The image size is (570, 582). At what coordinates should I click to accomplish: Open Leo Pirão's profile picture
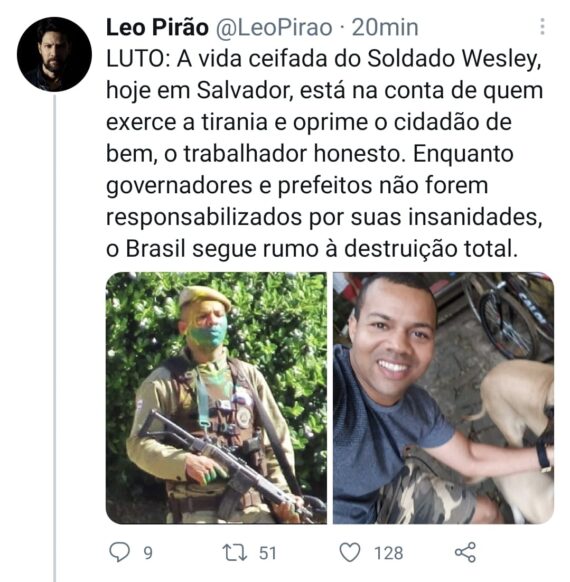[x=54, y=54]
